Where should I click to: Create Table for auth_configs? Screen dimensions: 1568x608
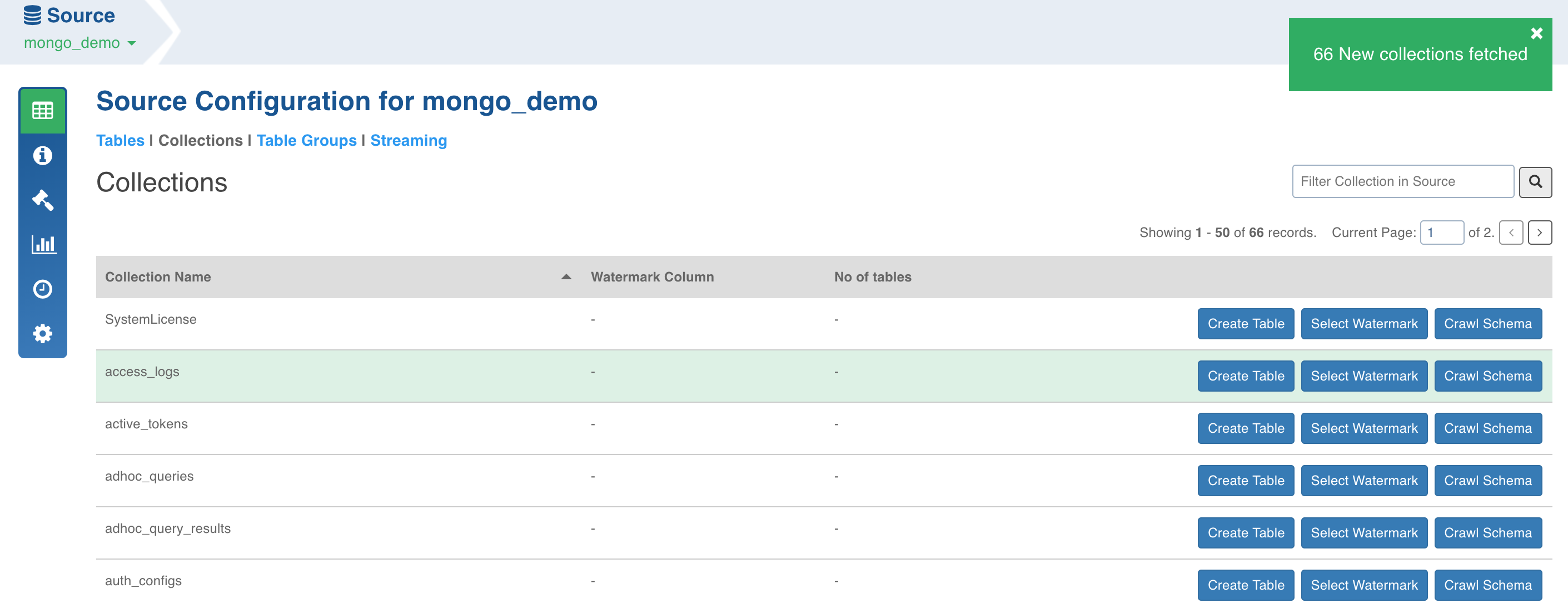pos(1246,585)
